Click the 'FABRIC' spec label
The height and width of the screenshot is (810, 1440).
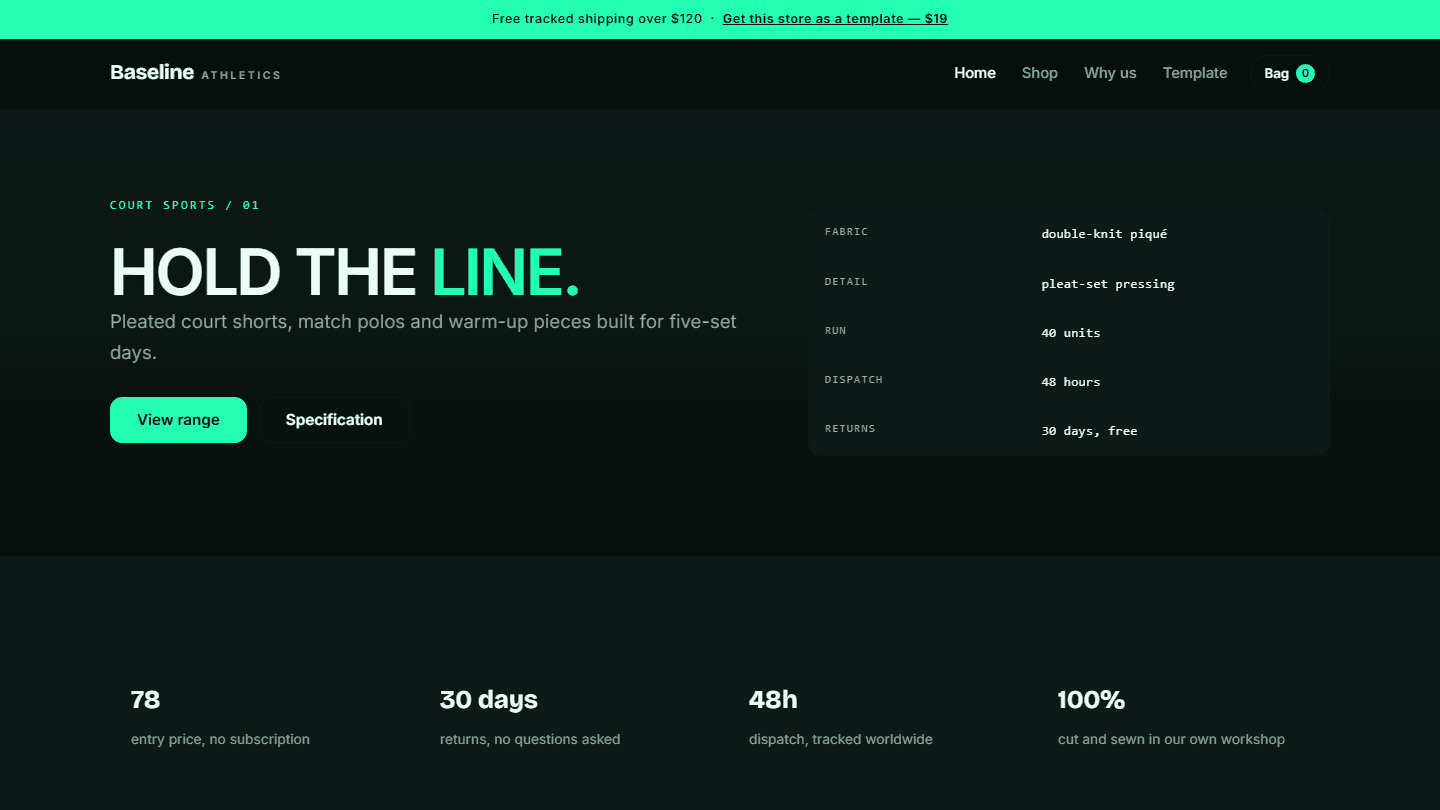click(846, 232)
